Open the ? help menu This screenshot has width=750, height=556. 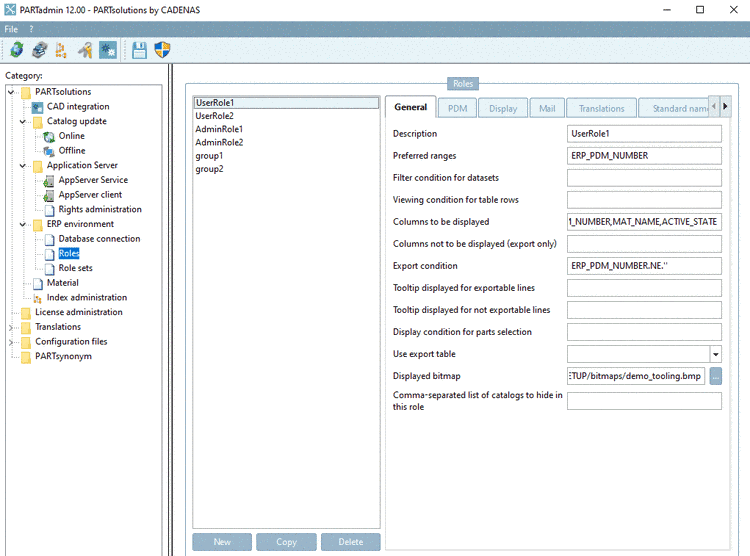click(x=32, y=29)
